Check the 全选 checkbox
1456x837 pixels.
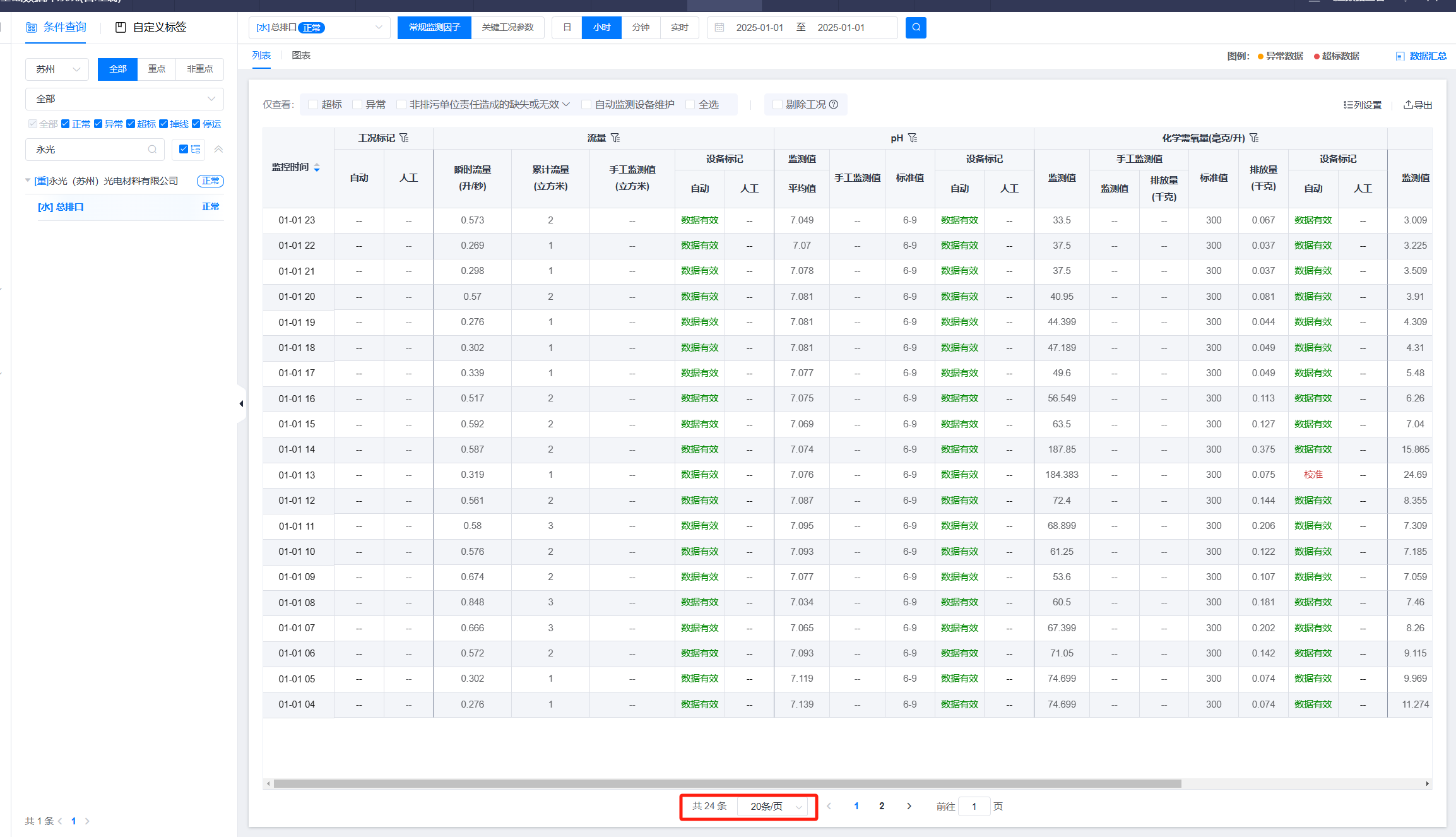[690, 105]
